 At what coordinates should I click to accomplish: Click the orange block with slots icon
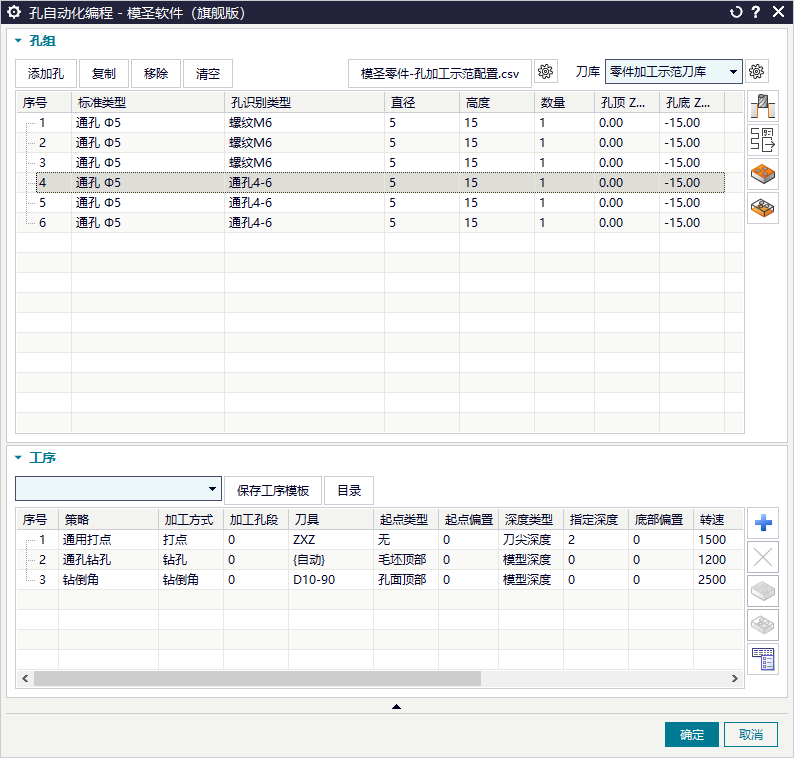(x=763, y=208)
